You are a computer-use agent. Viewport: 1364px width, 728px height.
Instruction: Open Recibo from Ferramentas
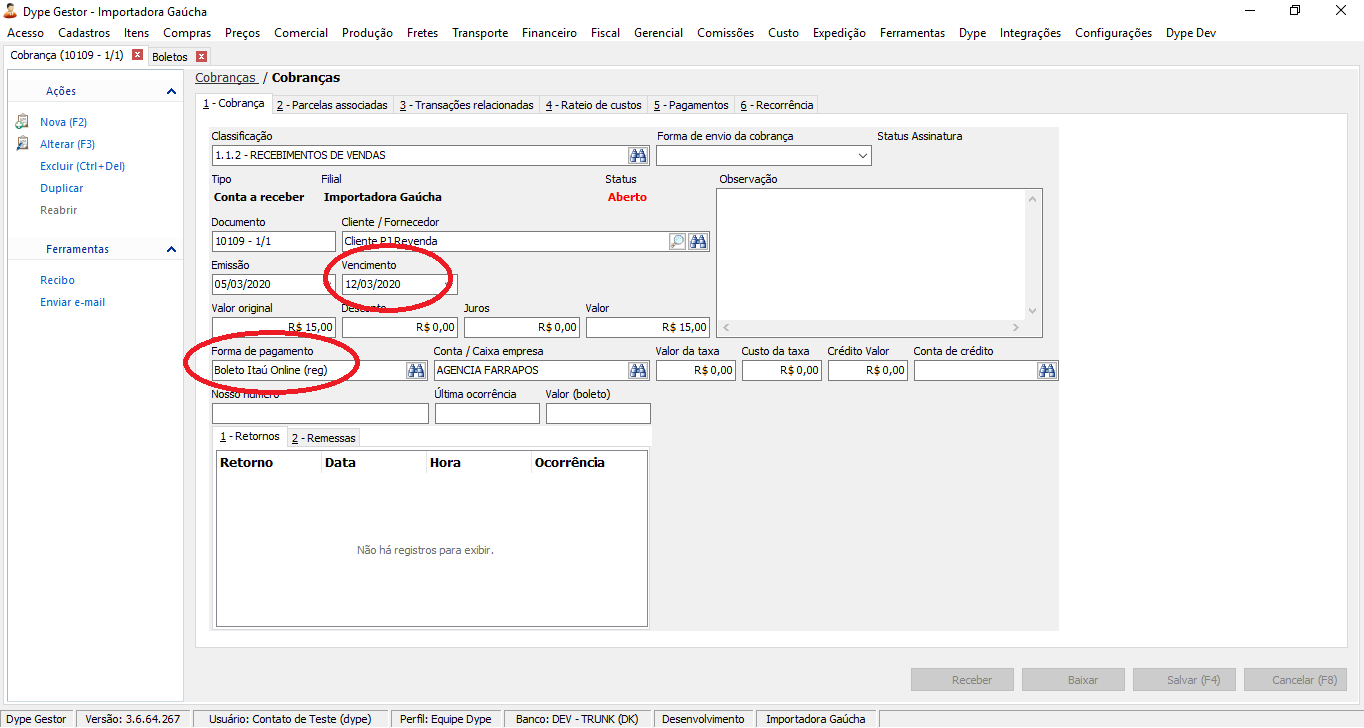57,280
